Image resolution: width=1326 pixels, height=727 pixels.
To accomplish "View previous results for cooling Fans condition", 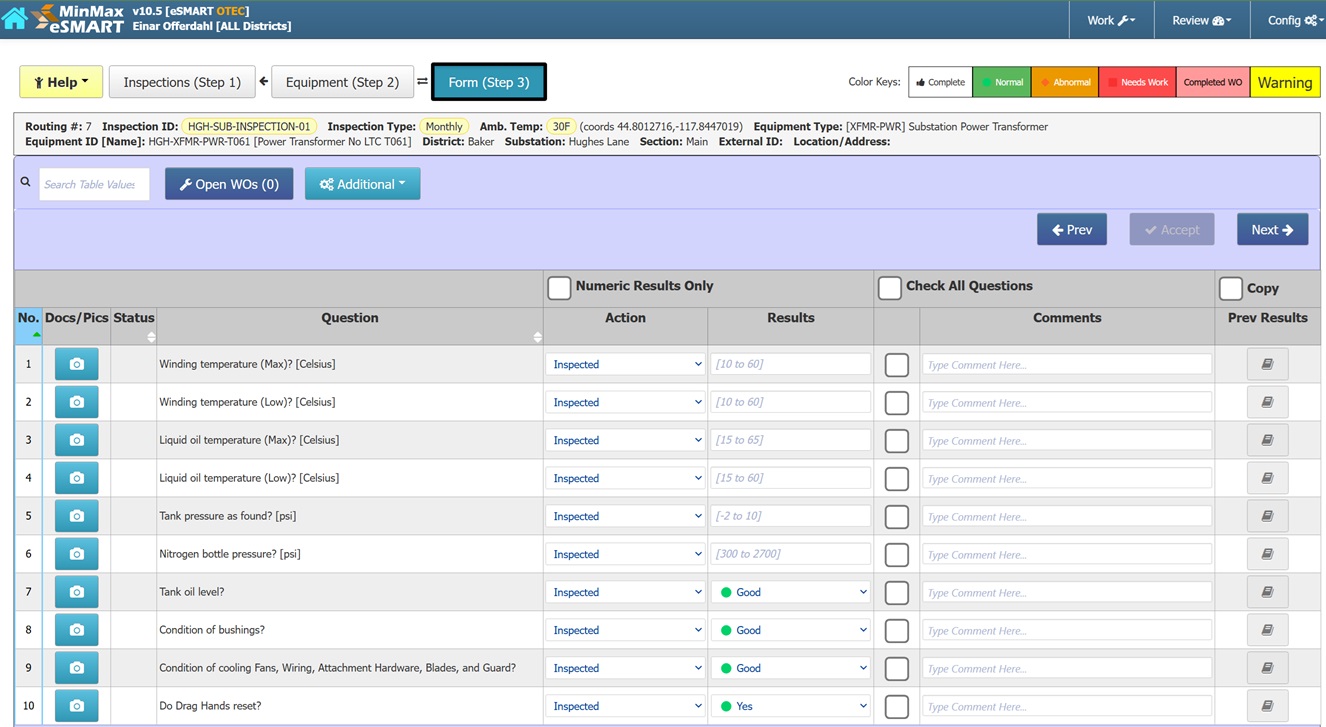I will point(1267,668).
